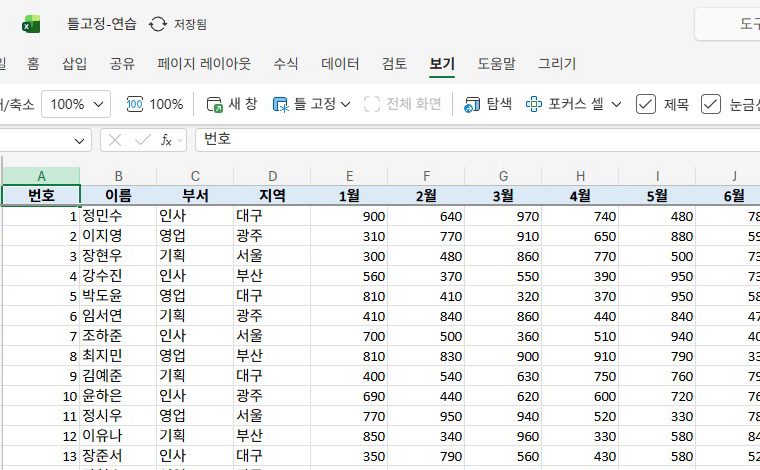Expand the fx function dropdown chevron
Viewport: 760px width, 470px height.
(x=180, y=141)
